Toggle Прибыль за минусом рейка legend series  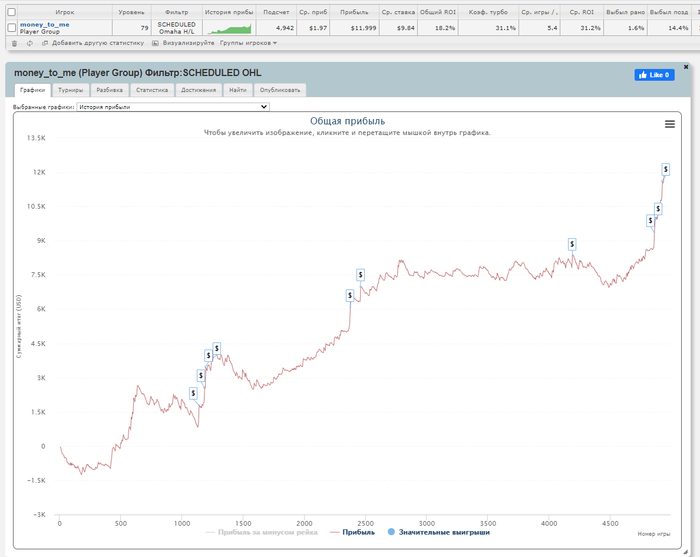point(262,532)
